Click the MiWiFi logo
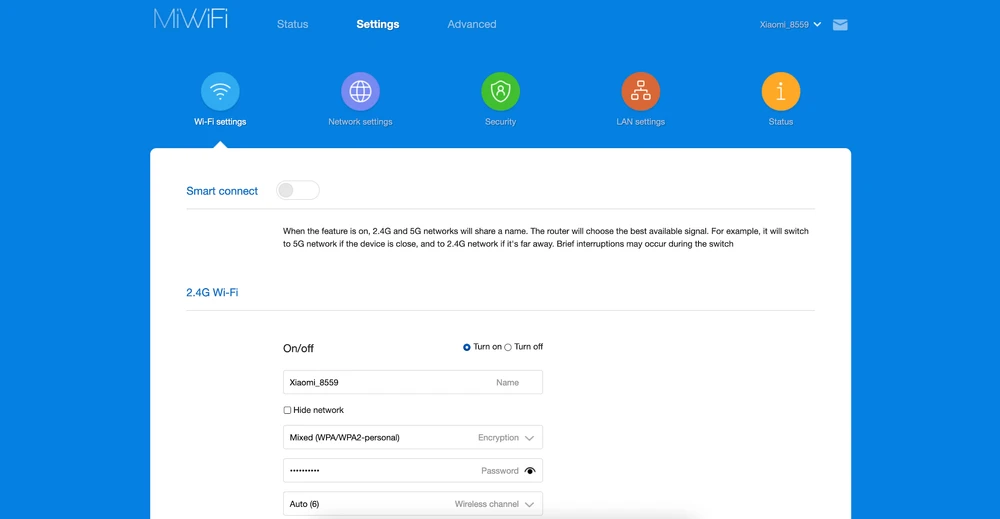1000x519 pixels. click(191, 19)
